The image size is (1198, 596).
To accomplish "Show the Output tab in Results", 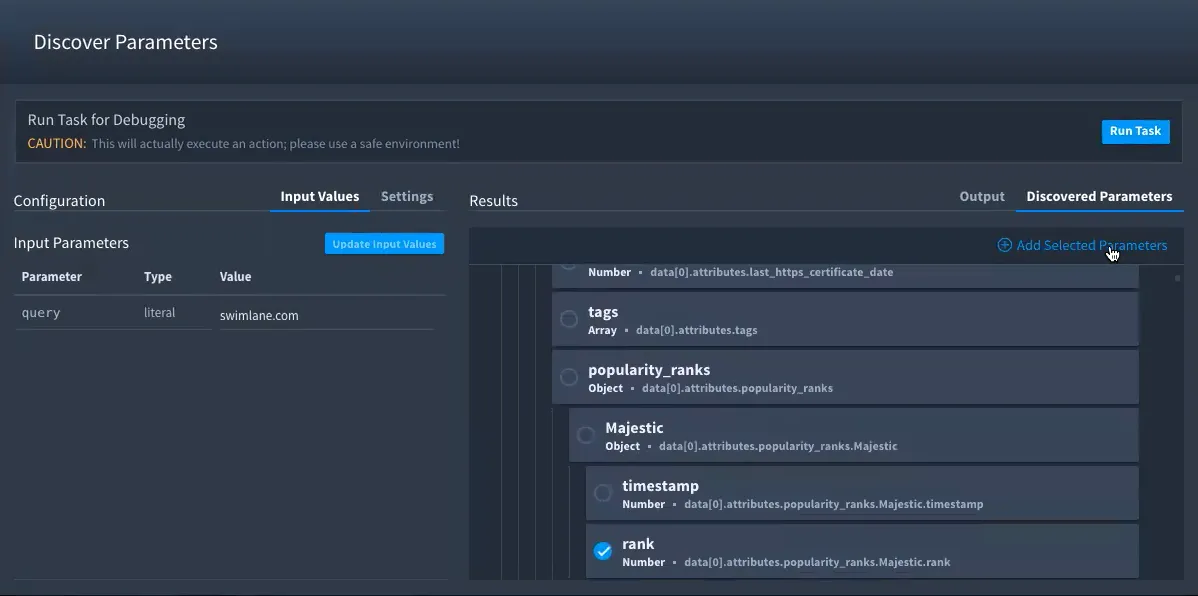I will click(982, 196).
